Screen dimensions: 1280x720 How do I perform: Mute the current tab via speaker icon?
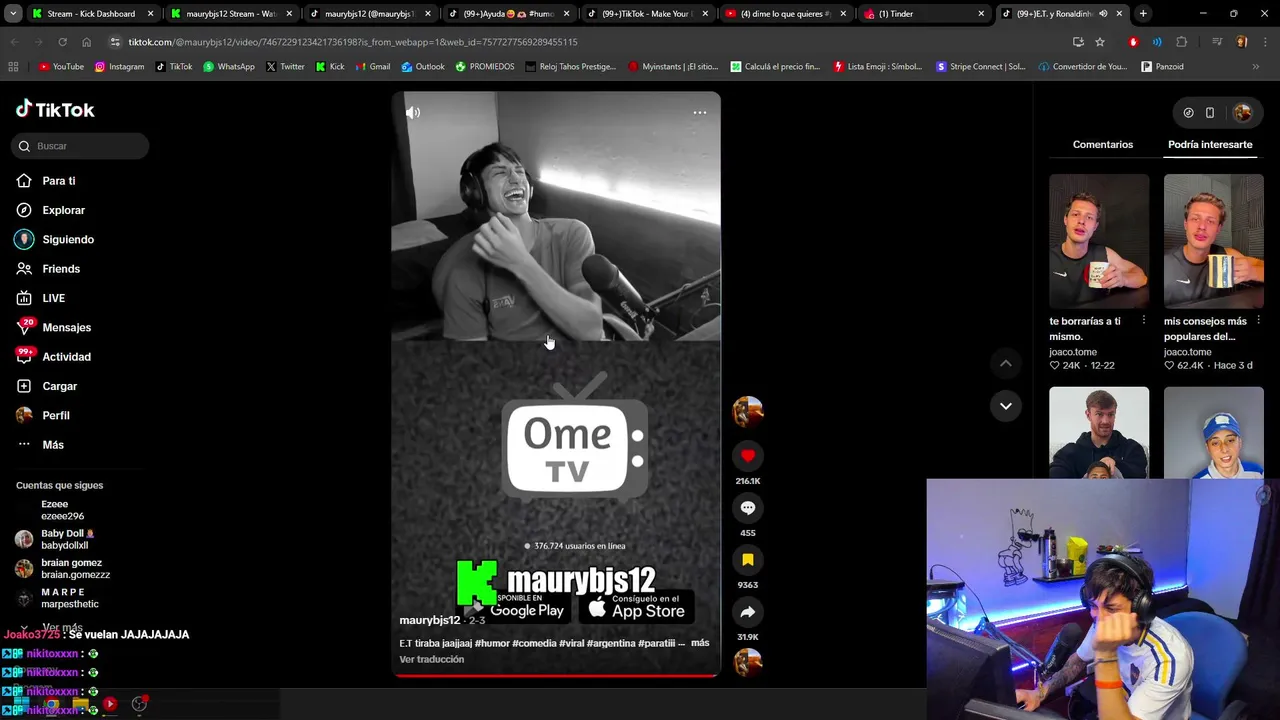1103,14
